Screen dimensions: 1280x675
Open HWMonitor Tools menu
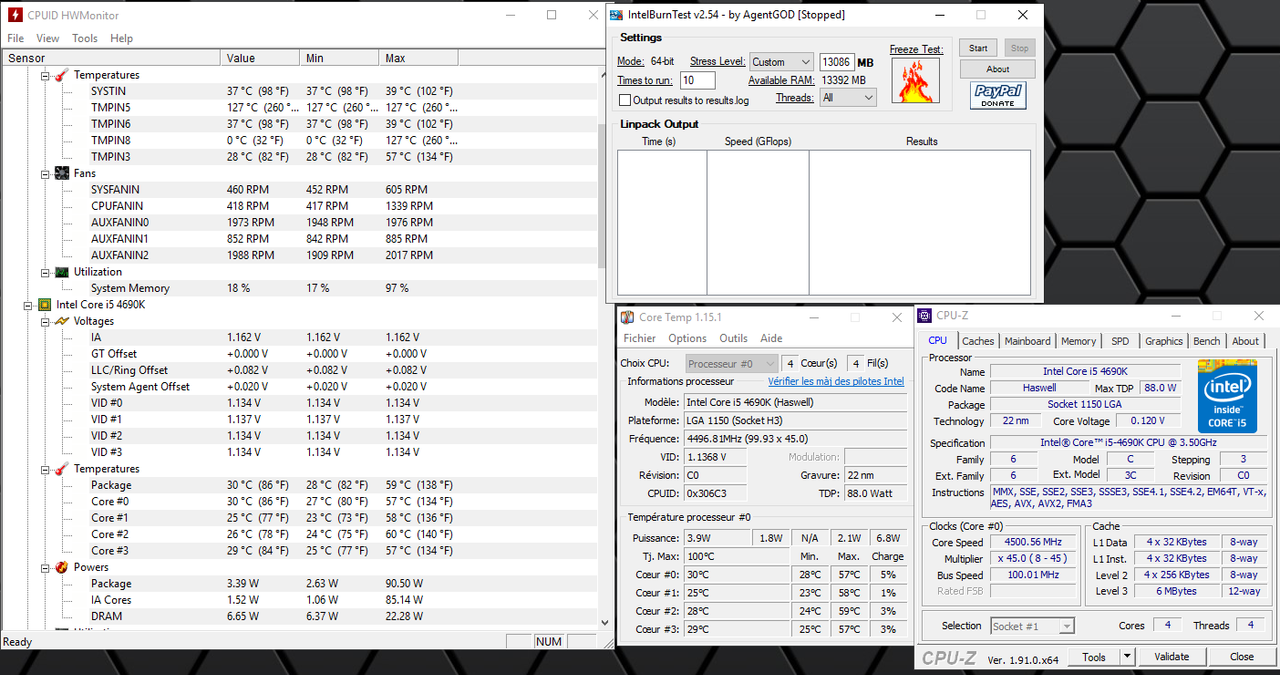click(x=85, y=38)
